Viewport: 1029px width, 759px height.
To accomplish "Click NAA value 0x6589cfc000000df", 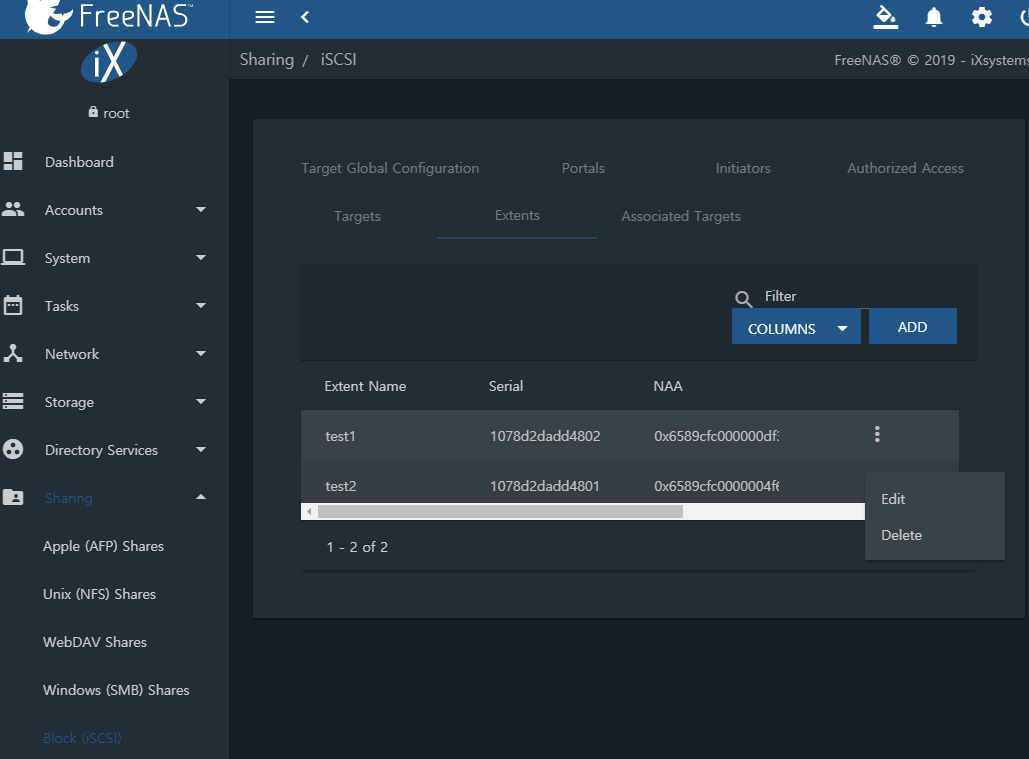I will (x=717, y=436).
